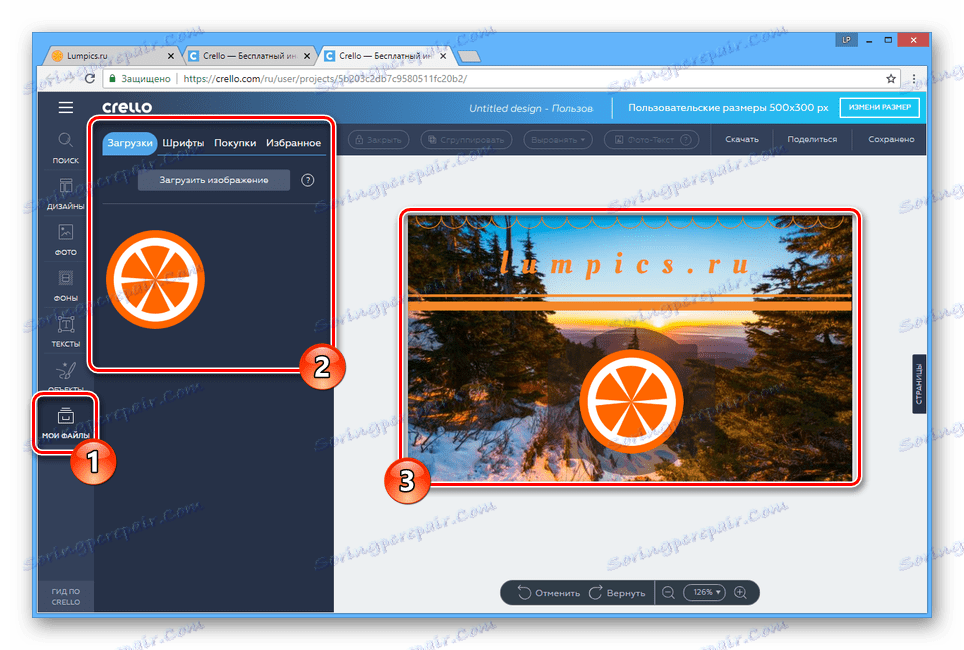Click Скачать to download design
This screenshot has width=964, height=650.
click(741, 140)
